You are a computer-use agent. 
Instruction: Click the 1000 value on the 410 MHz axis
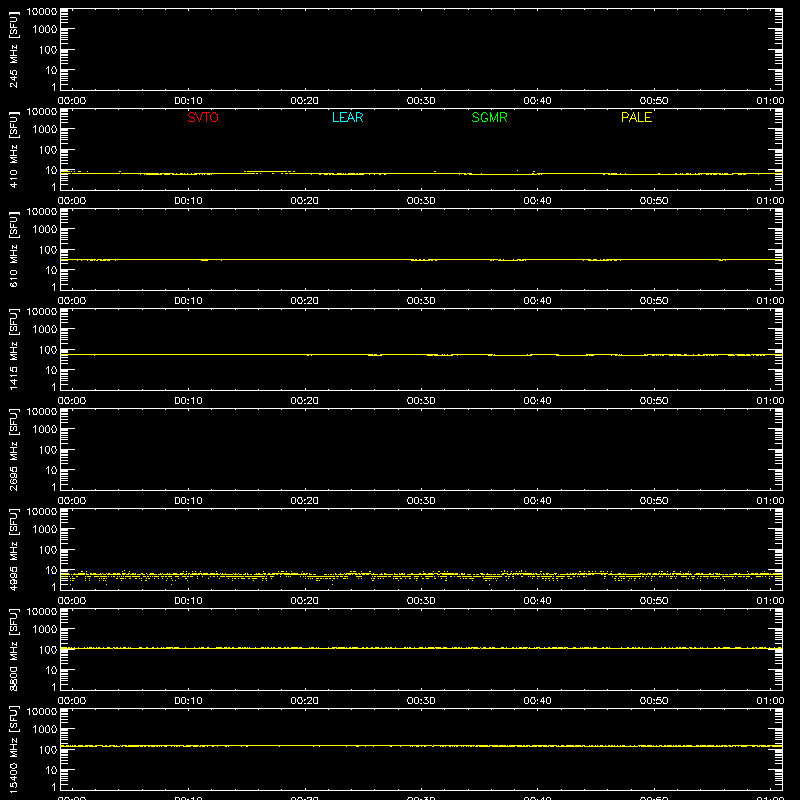(44, 130)
